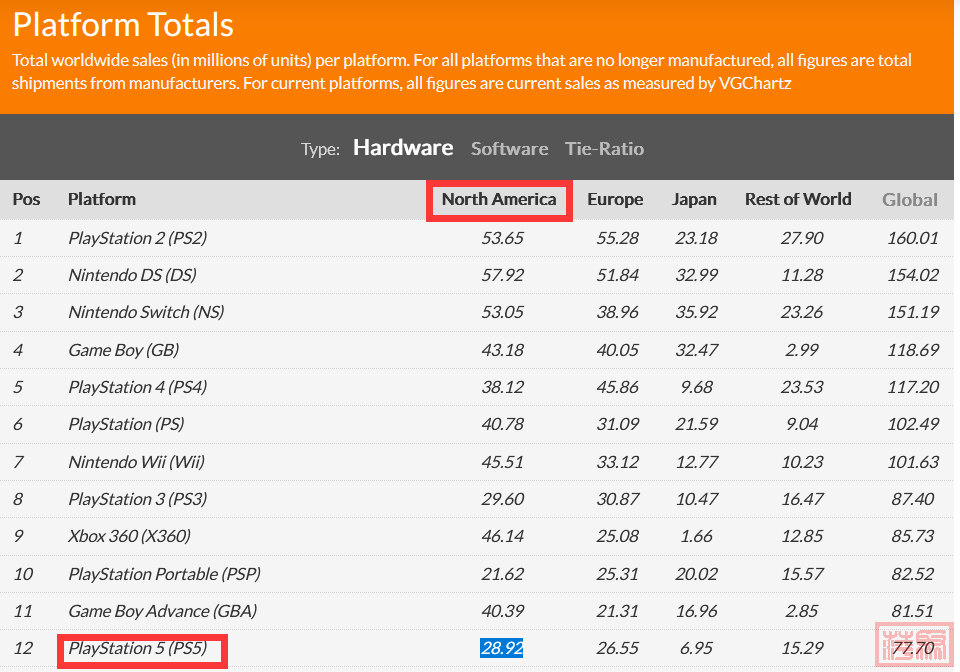Click the highlighted 28.92 North America cell

(x=501, y=649)
